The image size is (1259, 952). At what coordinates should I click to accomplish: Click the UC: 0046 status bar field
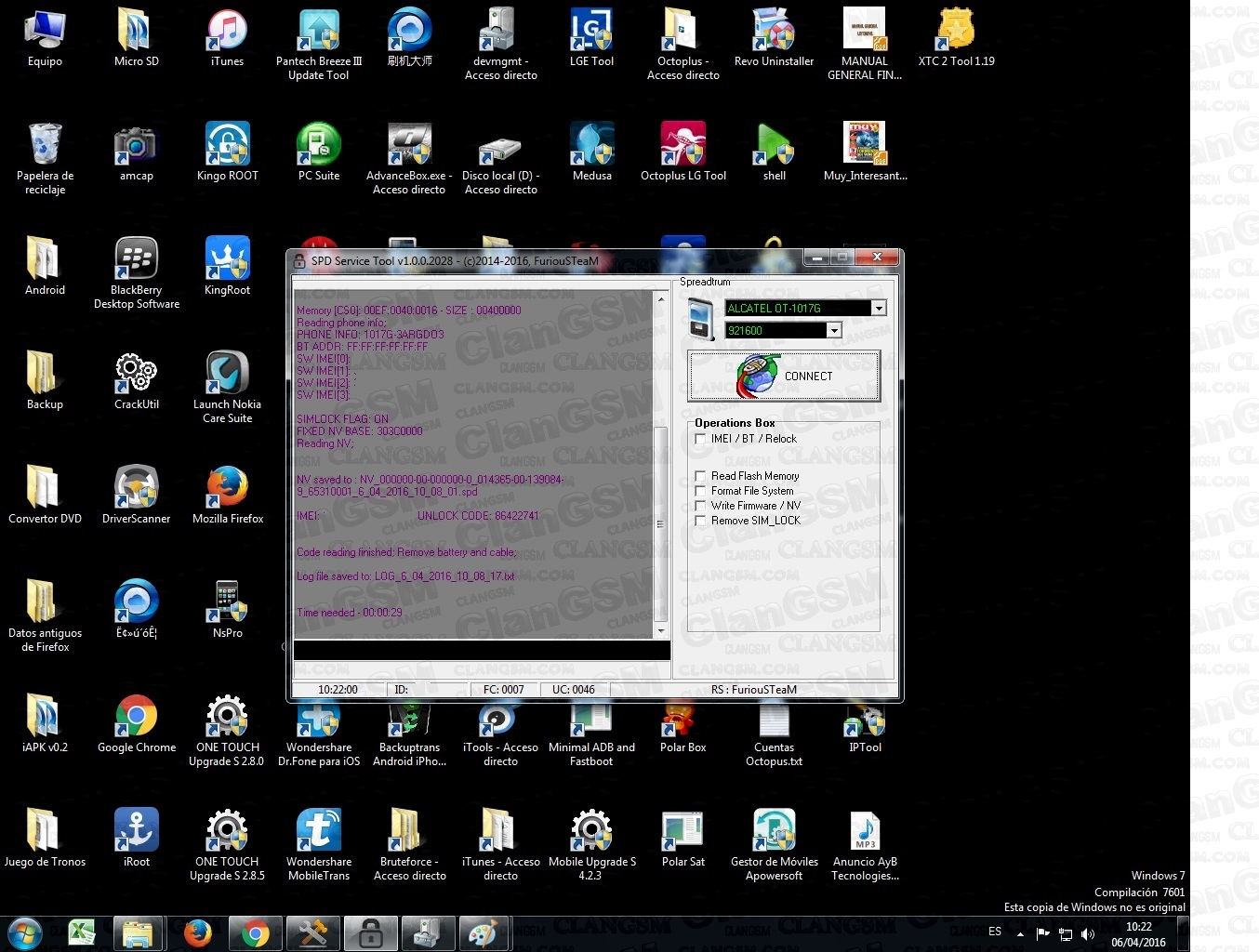(x=573, y=690)
